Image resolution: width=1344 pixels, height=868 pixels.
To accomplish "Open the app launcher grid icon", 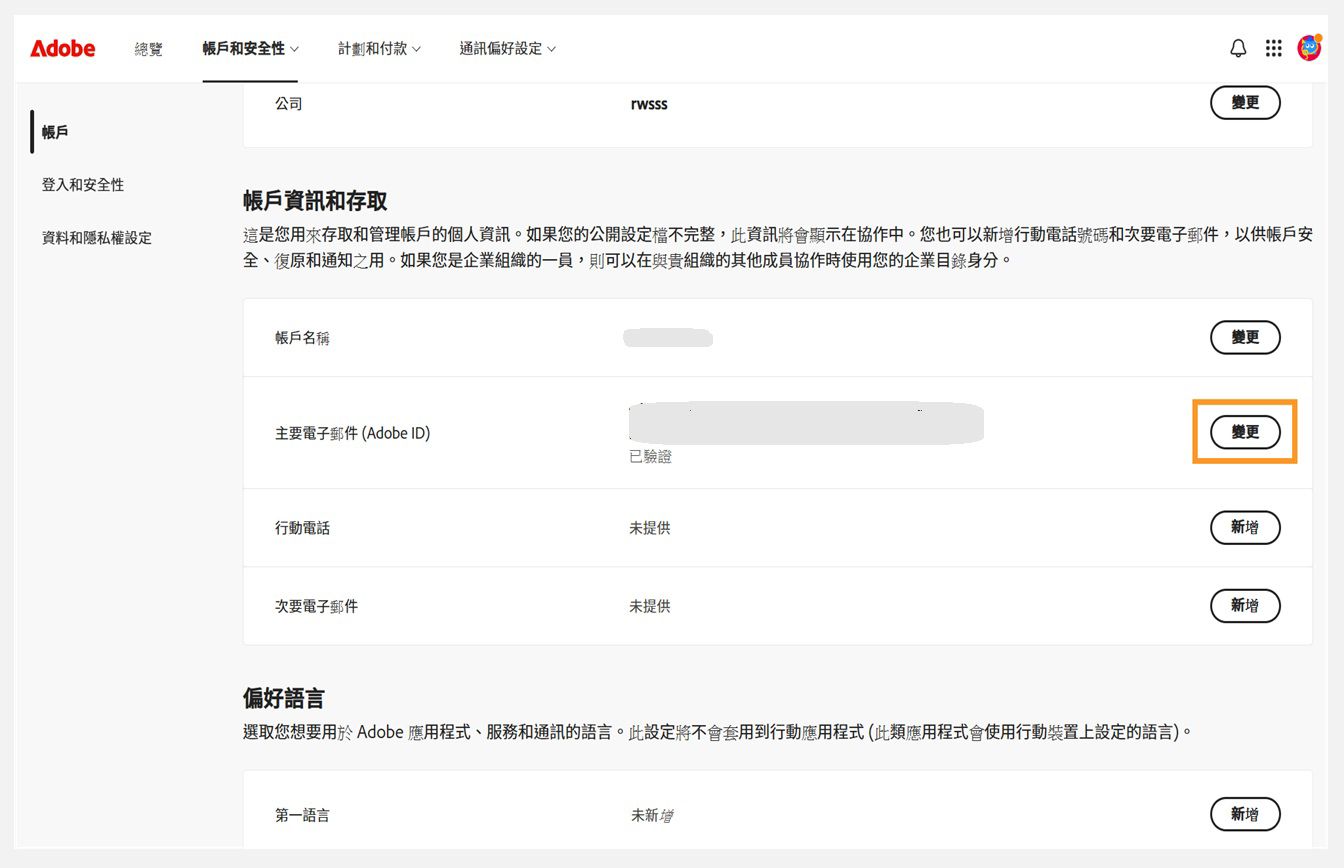I will point(1273,47).
